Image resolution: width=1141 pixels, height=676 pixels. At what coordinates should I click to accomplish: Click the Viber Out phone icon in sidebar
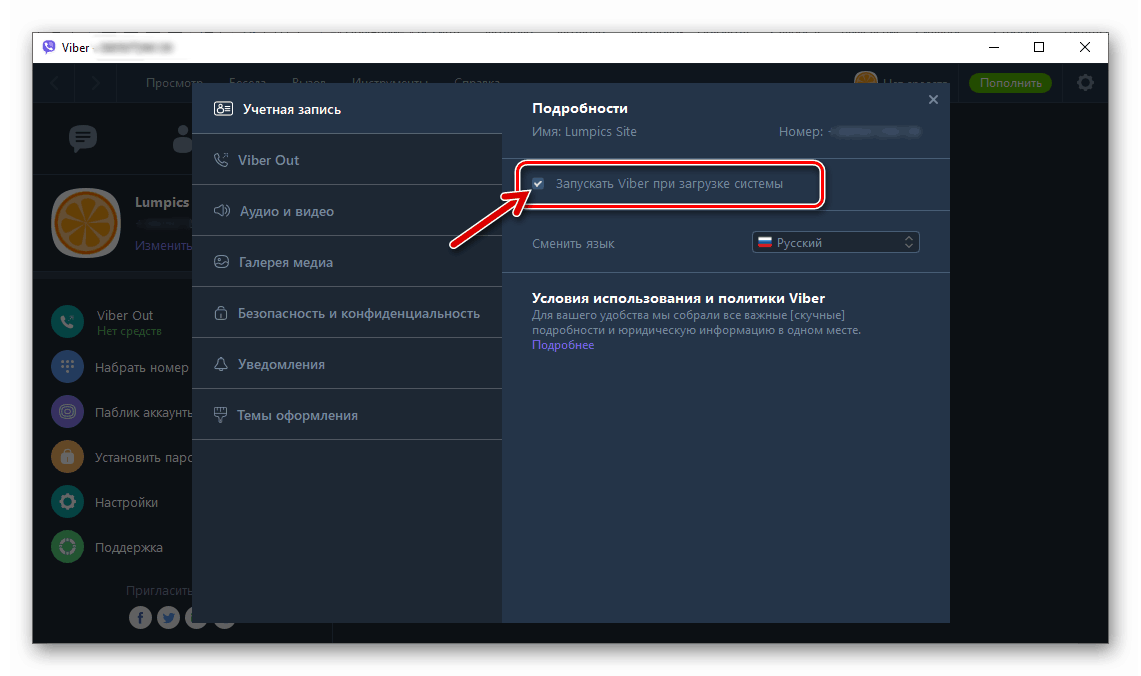tap(67, 322)
